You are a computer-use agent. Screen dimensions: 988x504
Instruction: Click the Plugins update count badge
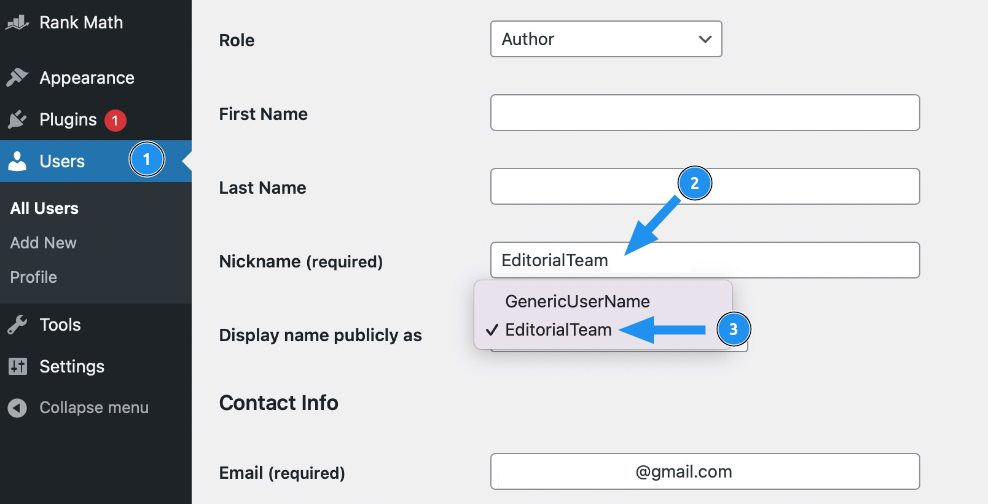pyautogui.click(x=115, y=120)
